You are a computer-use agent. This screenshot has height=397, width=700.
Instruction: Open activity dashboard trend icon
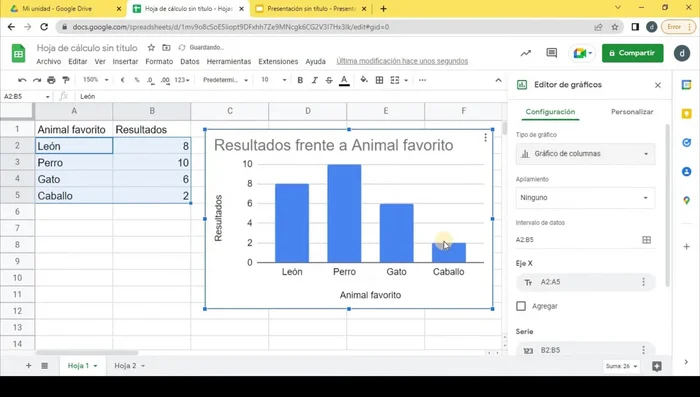point(525,53)
